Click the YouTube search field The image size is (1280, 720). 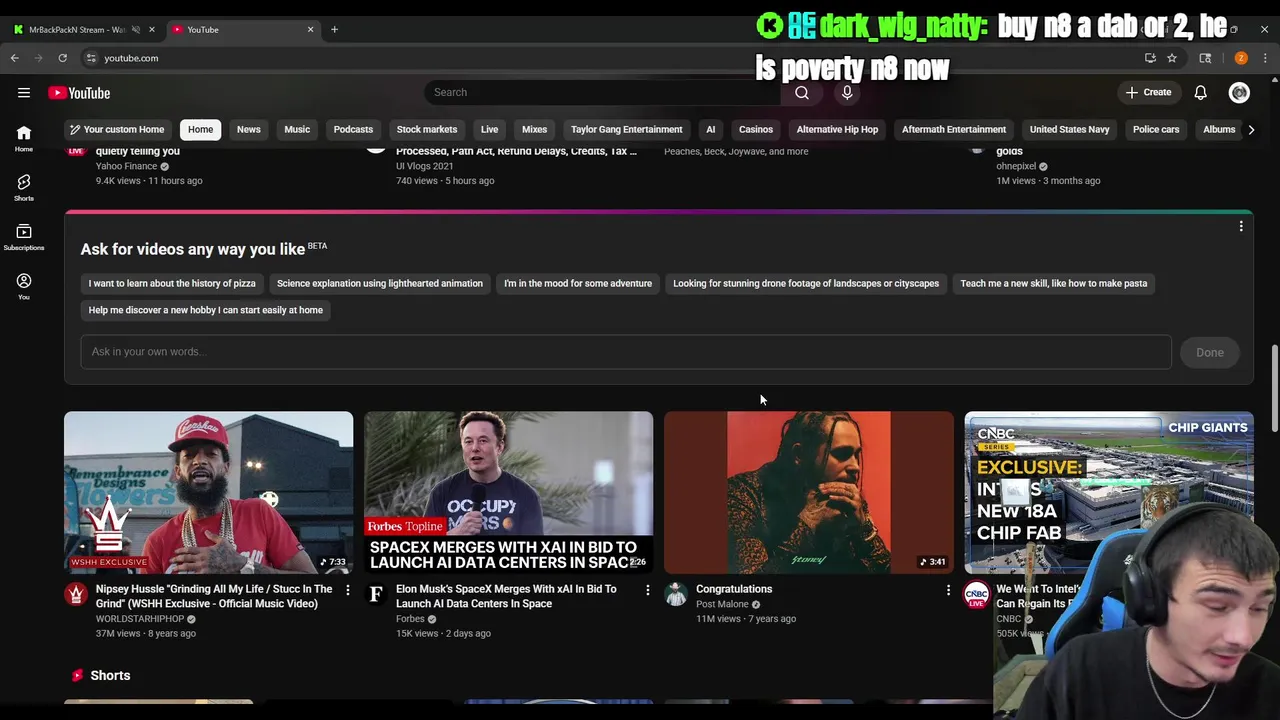(603, 92)
